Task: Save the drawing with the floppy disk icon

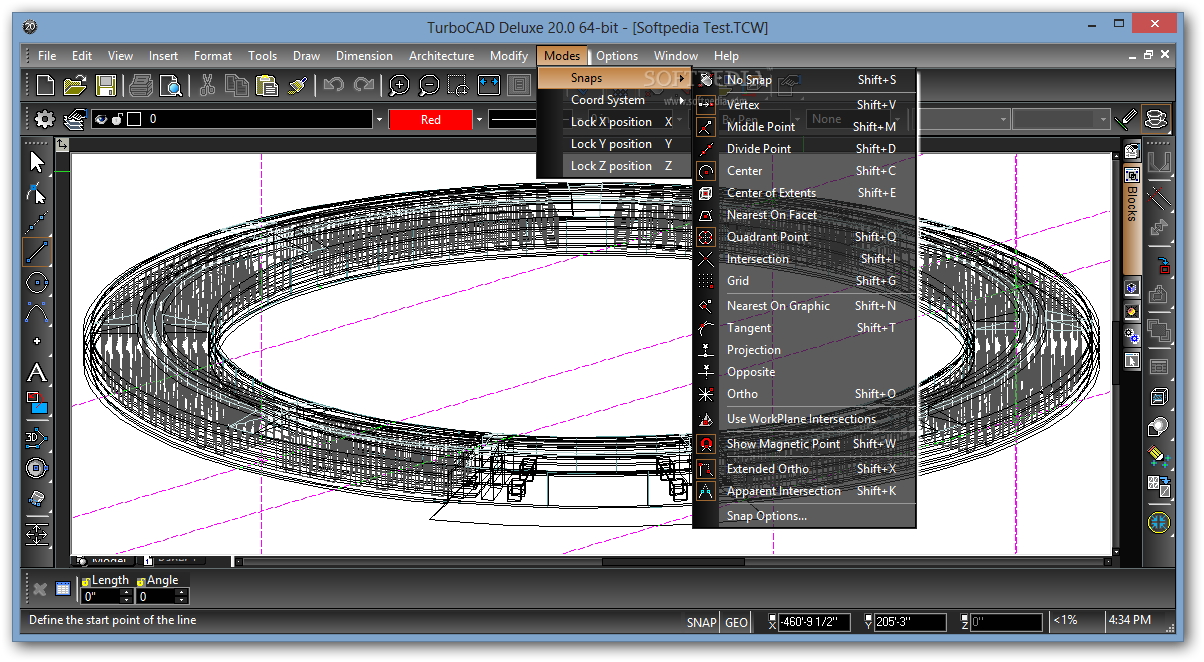Action: tap(105, 85)
